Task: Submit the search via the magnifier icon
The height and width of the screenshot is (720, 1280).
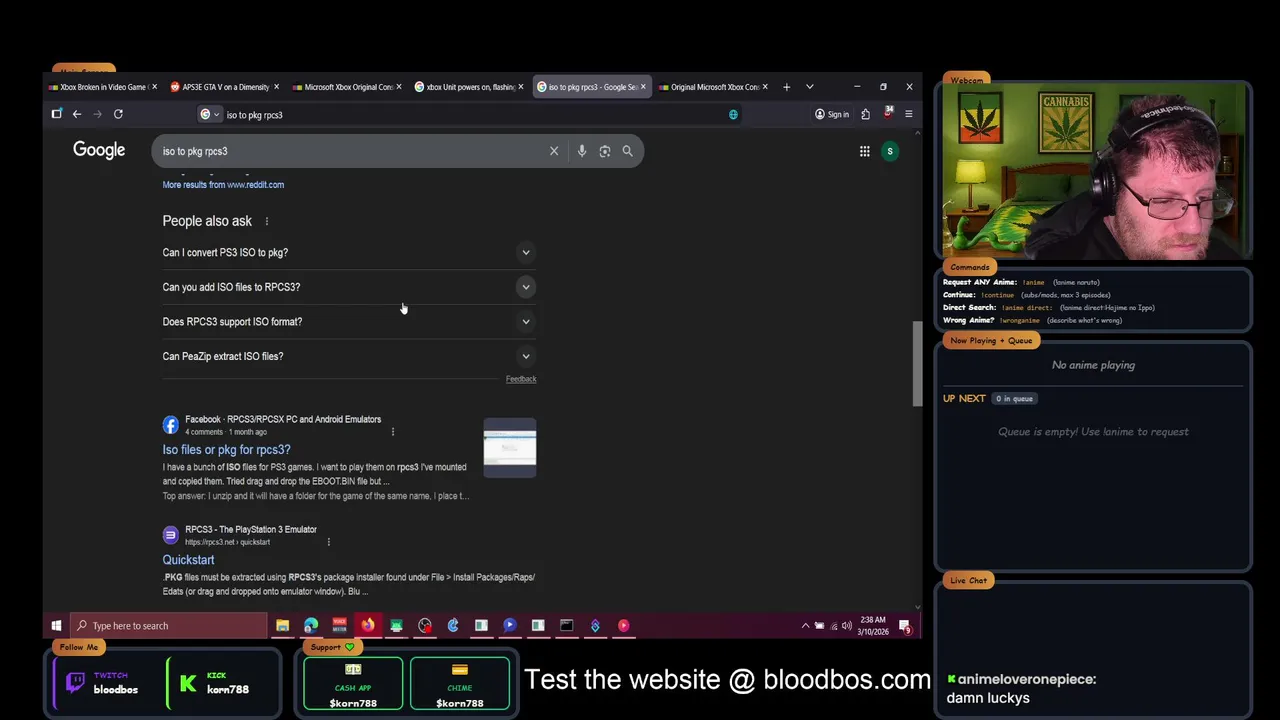Action: coord(628,151)
